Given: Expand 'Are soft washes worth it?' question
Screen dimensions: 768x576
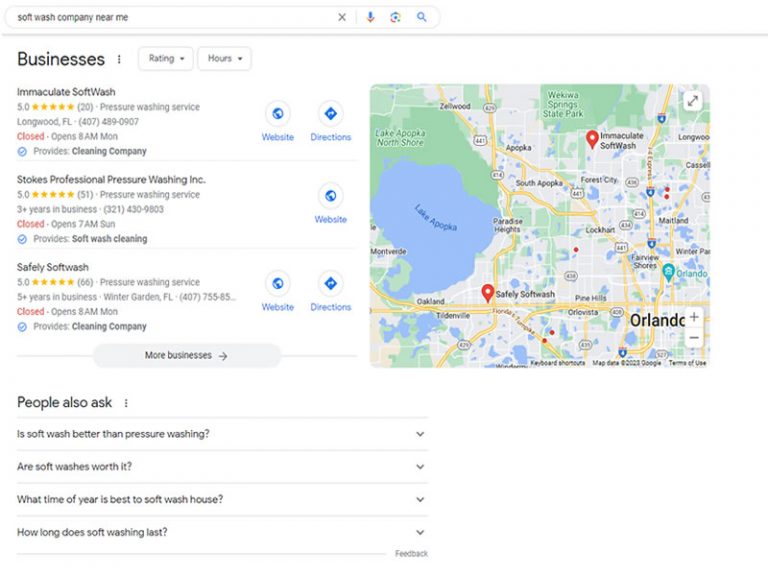Looking at the screenshot, I should pos(222,467).
